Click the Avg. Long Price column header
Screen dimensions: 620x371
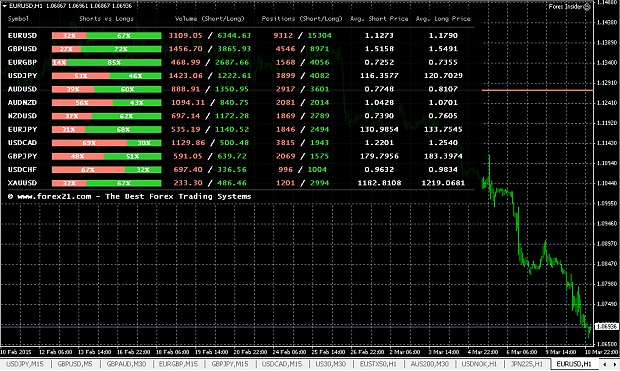click(x=443, y=19)
